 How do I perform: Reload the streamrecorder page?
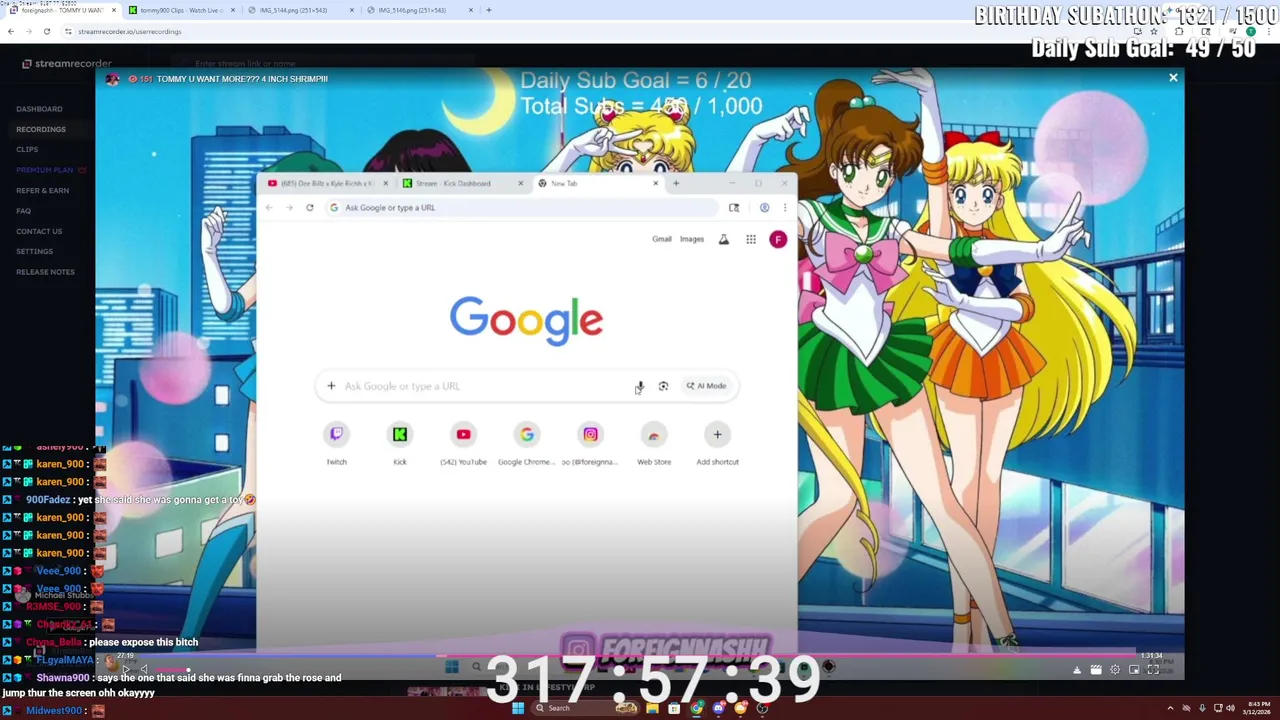coord(46,31)
